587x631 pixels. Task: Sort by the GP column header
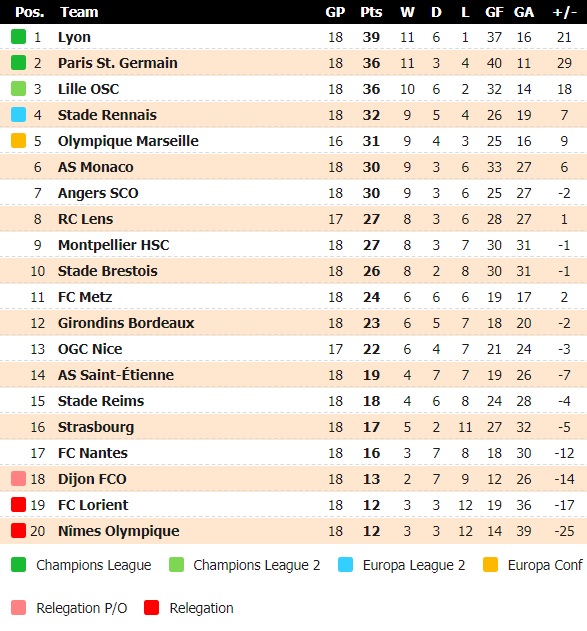point(335,12)
